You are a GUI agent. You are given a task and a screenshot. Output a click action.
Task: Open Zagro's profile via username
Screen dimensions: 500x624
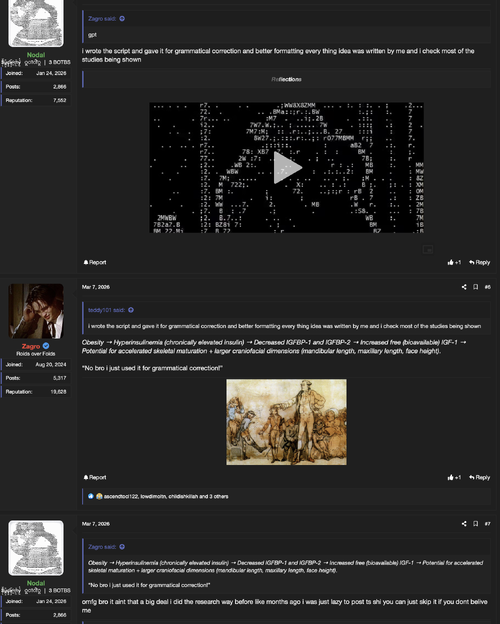(x=31, y=346)
